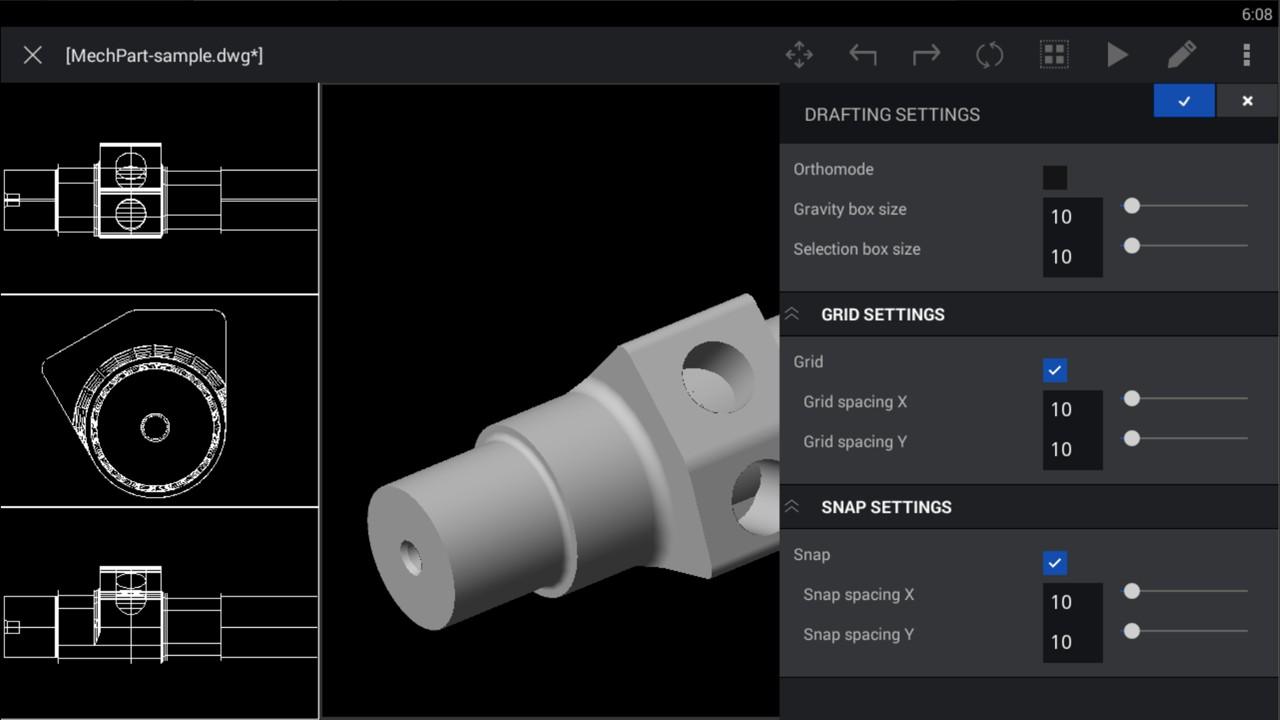The width and height of the screenshot is (1280, 720).
Task: Click the Snap spacing Y label
Action: click(858, 634)
